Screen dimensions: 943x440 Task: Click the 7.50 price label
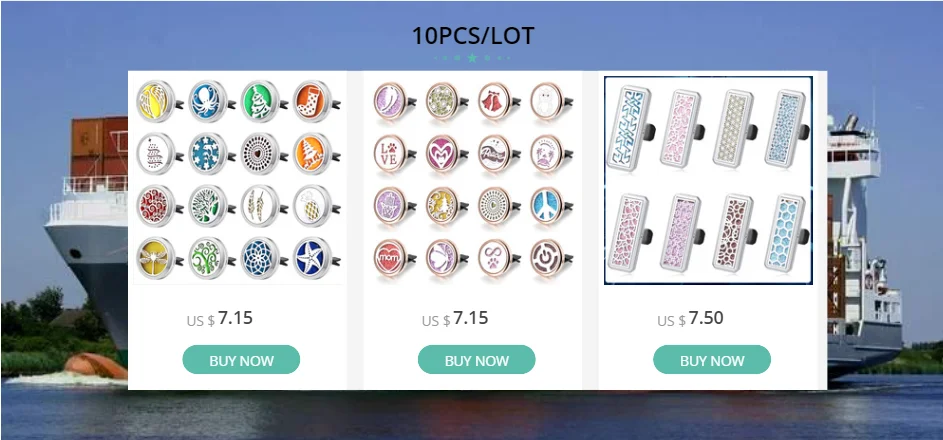pyautogui.click(x=690, y=318)
